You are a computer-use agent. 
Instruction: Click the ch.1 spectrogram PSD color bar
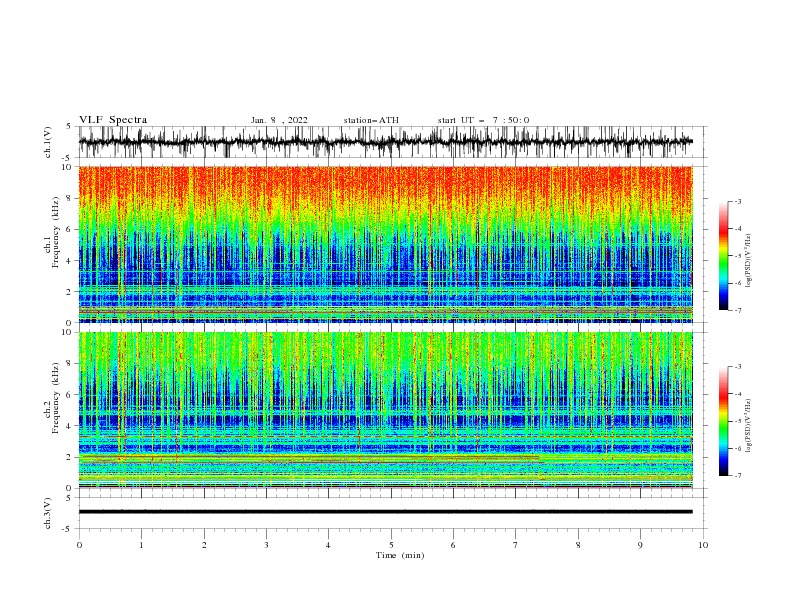(723, 256)
